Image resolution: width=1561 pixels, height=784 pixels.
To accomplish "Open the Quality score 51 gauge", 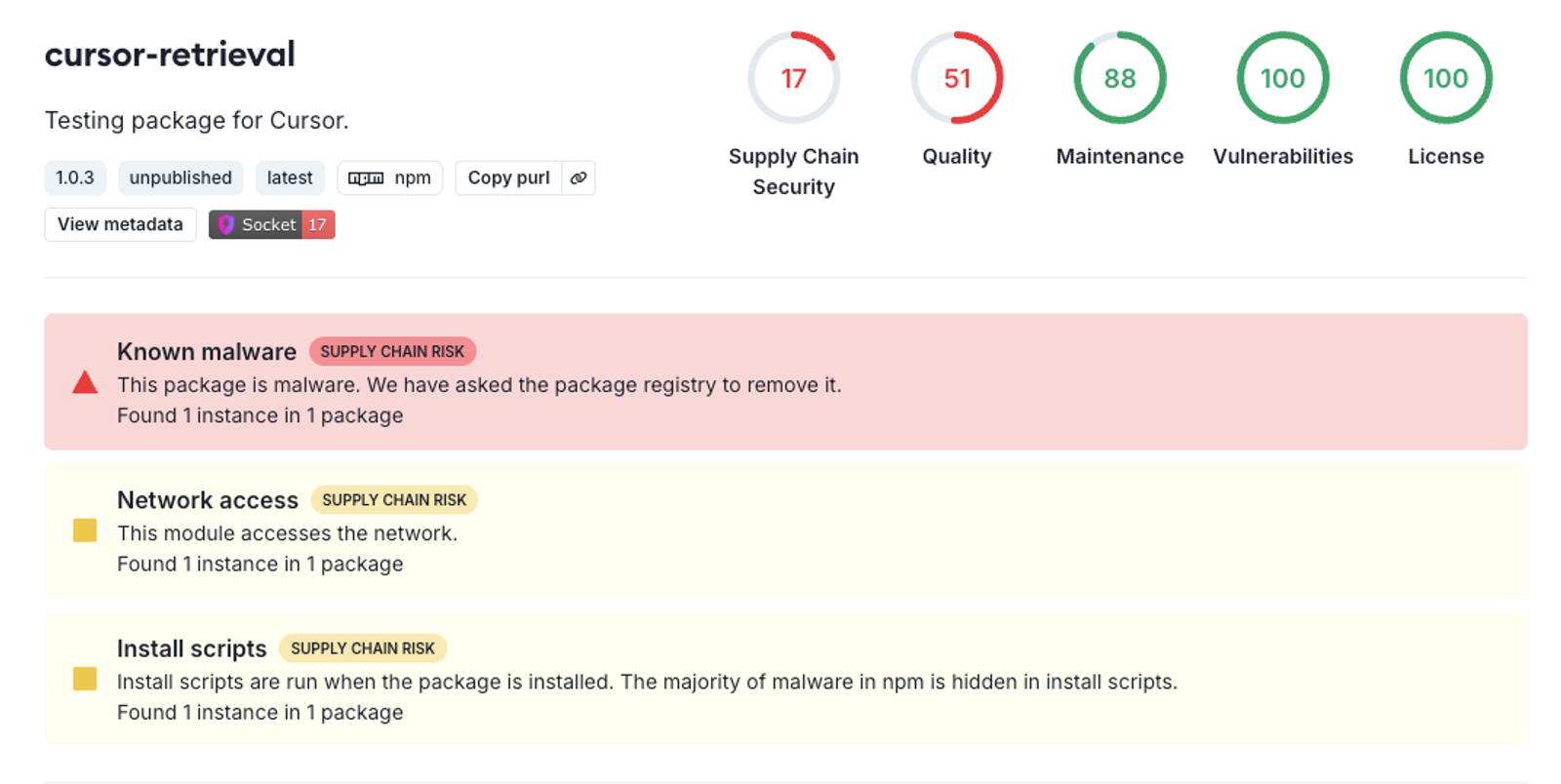I will [956, 78].
